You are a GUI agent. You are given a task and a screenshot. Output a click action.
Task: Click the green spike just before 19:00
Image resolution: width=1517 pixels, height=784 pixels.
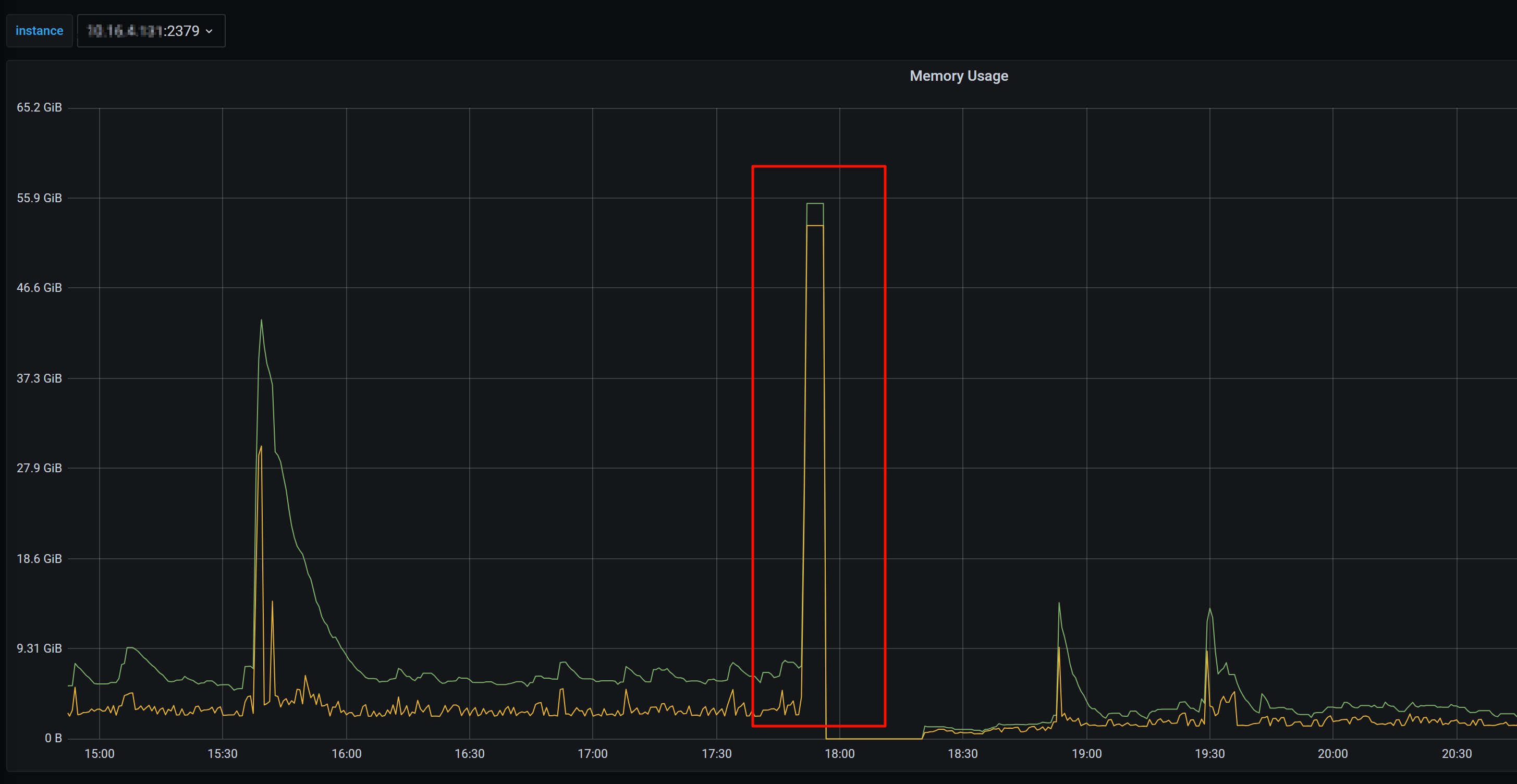1059,604
